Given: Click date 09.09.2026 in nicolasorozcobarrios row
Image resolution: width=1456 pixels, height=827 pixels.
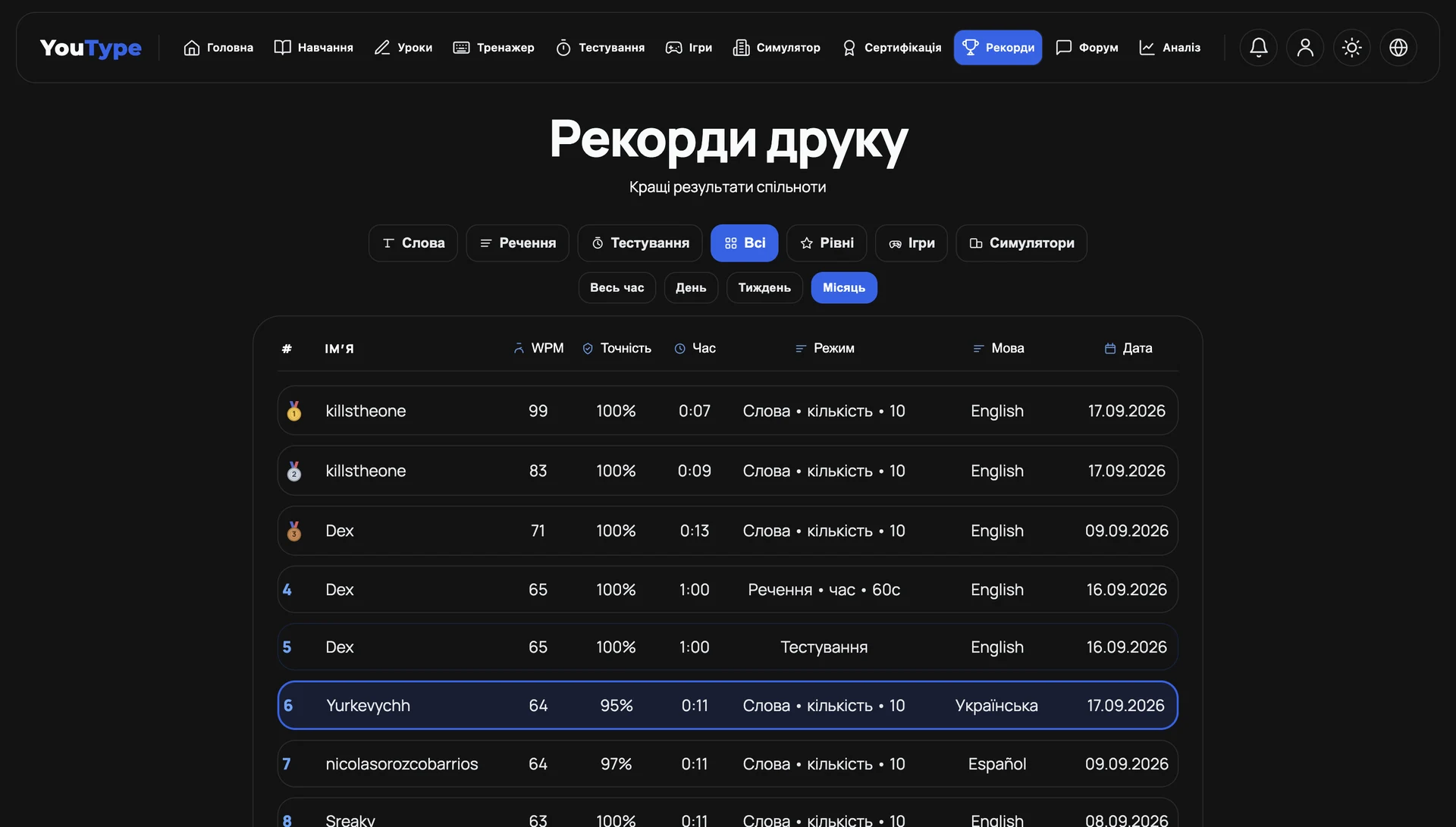Looking at the screenshot, I should click(1127, 764).
